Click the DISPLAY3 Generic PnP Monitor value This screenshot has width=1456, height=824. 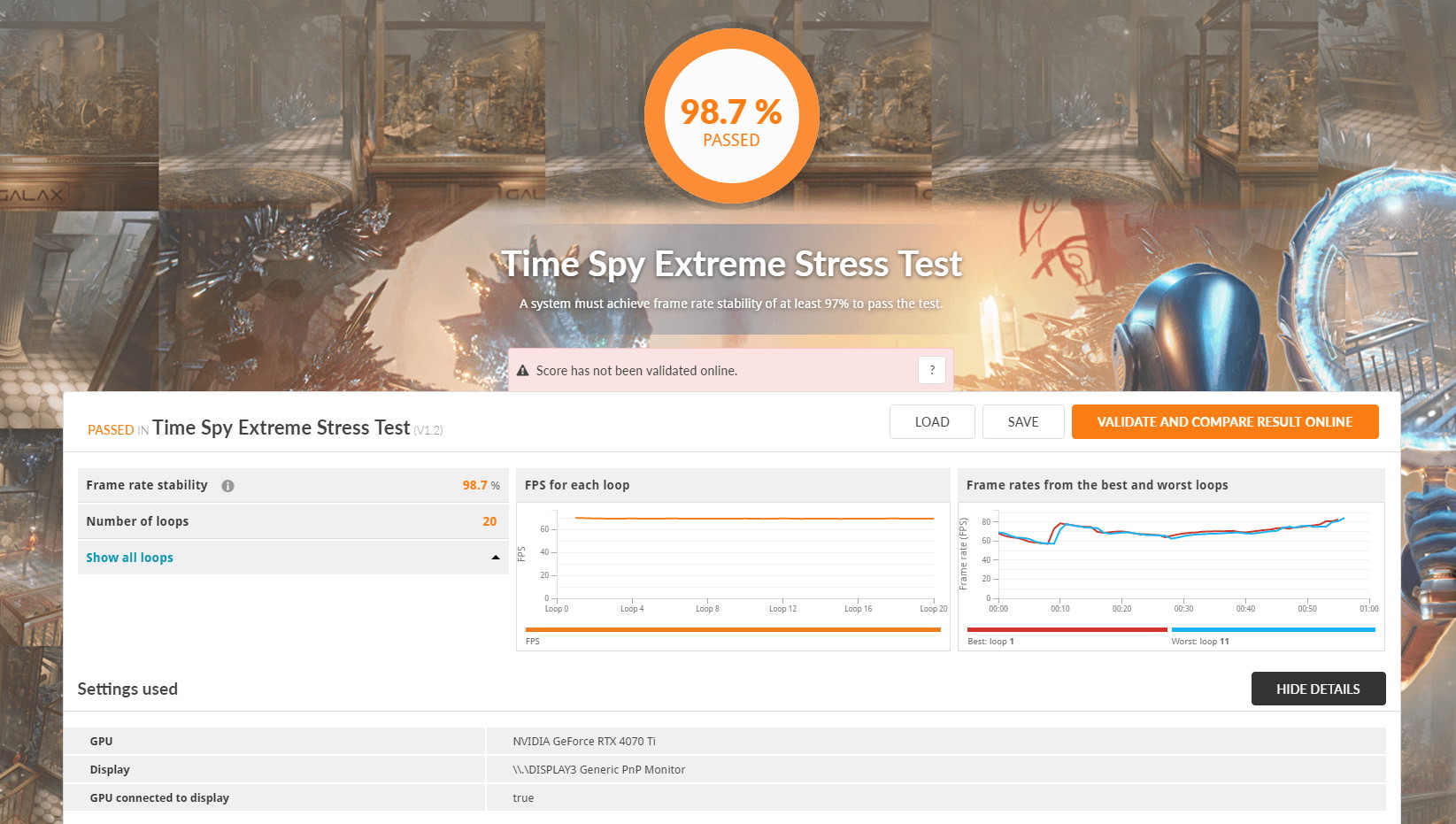tap(599, 770)
